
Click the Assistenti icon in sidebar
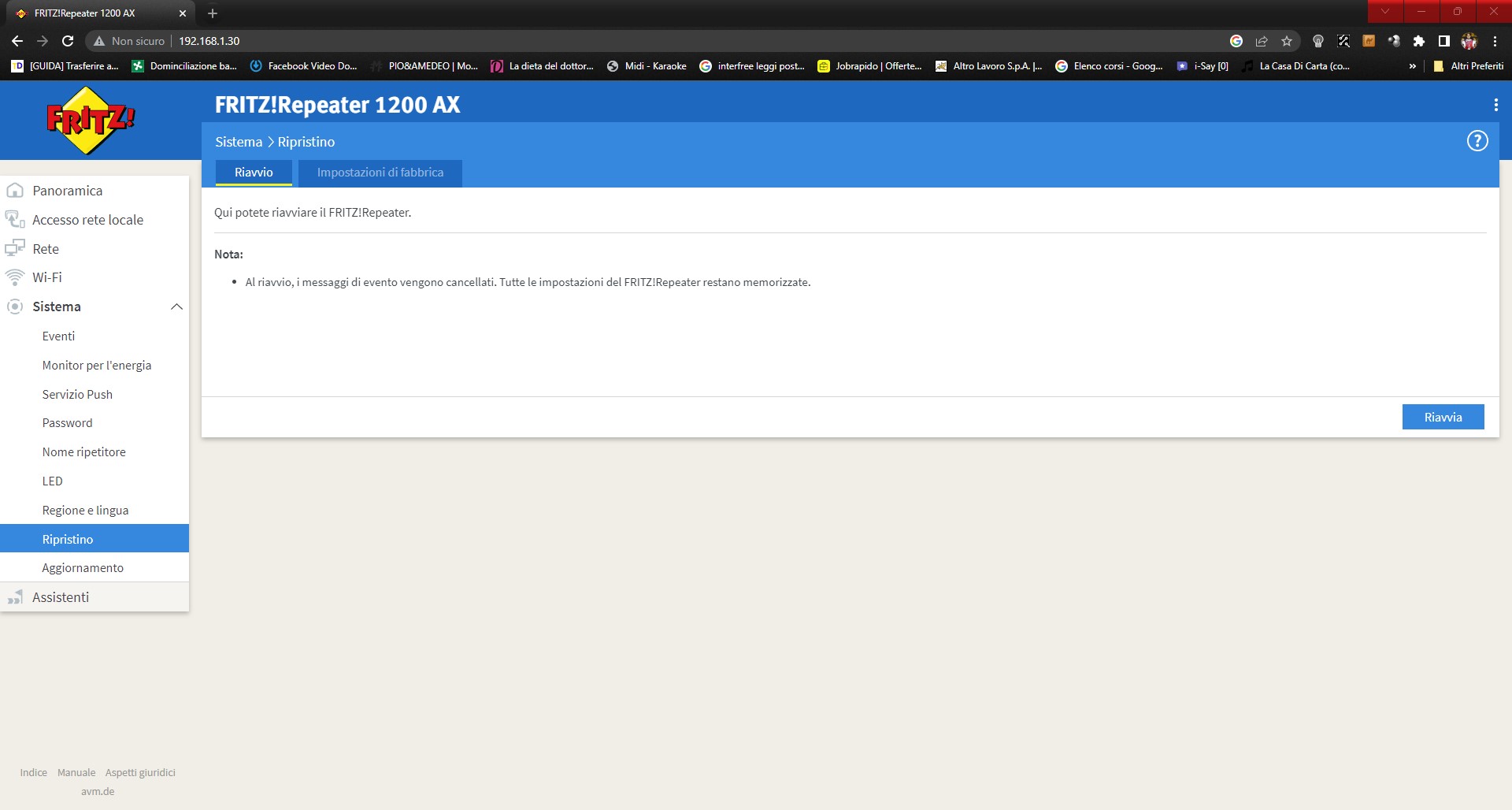pos(15,597)
